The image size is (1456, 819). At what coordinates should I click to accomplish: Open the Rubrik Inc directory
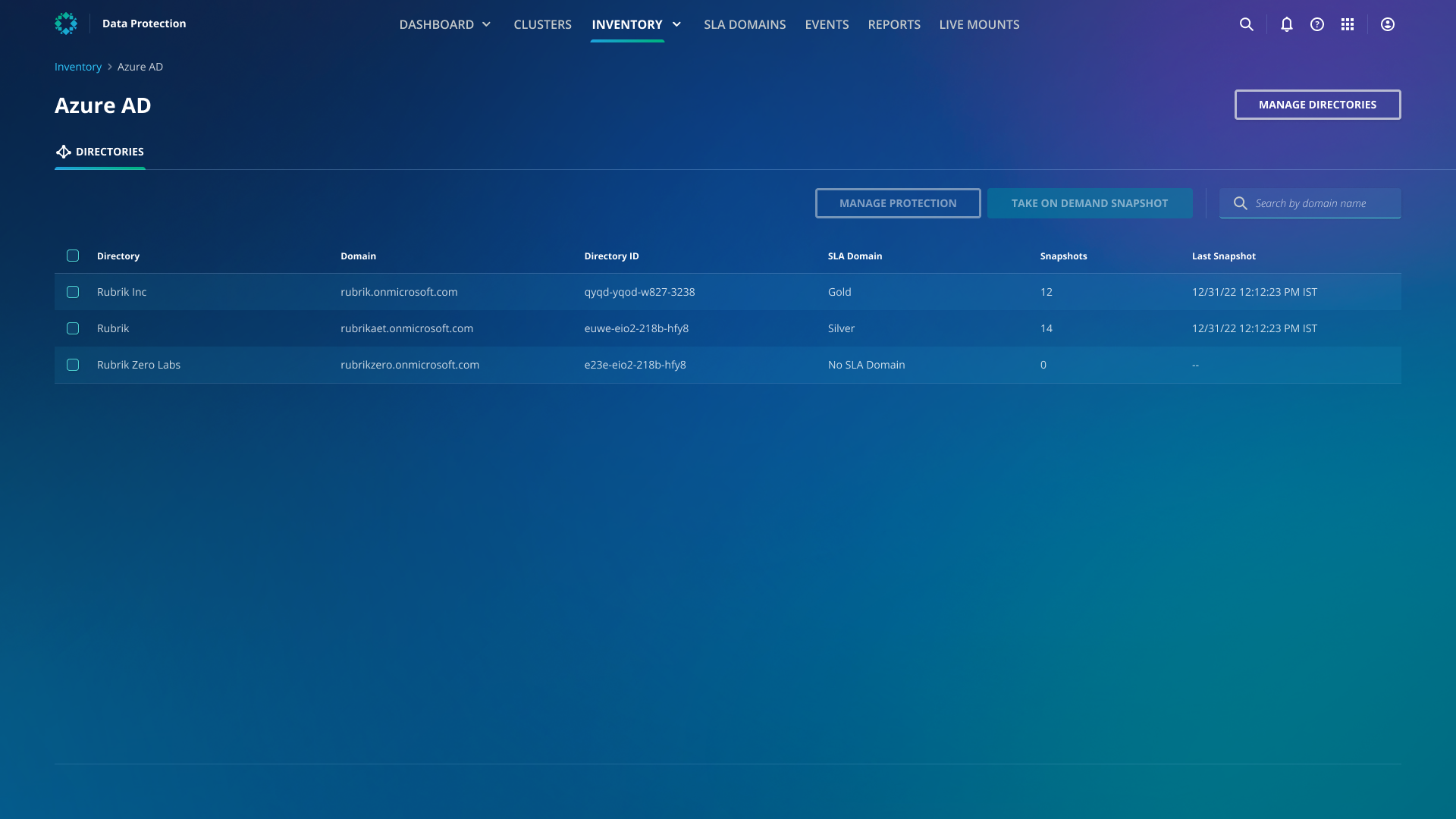click(121, 292)
